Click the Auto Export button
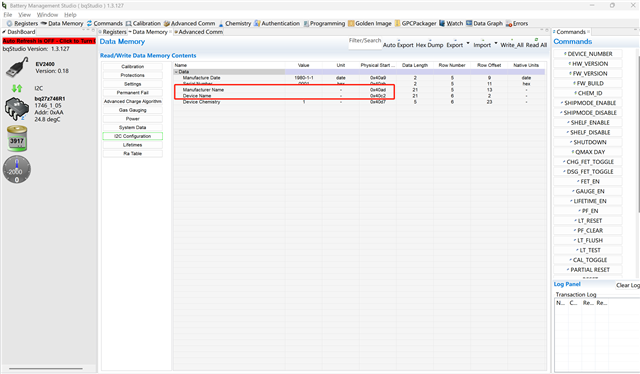The width and height of the screenshot is (640, 374). click(398, 45)
